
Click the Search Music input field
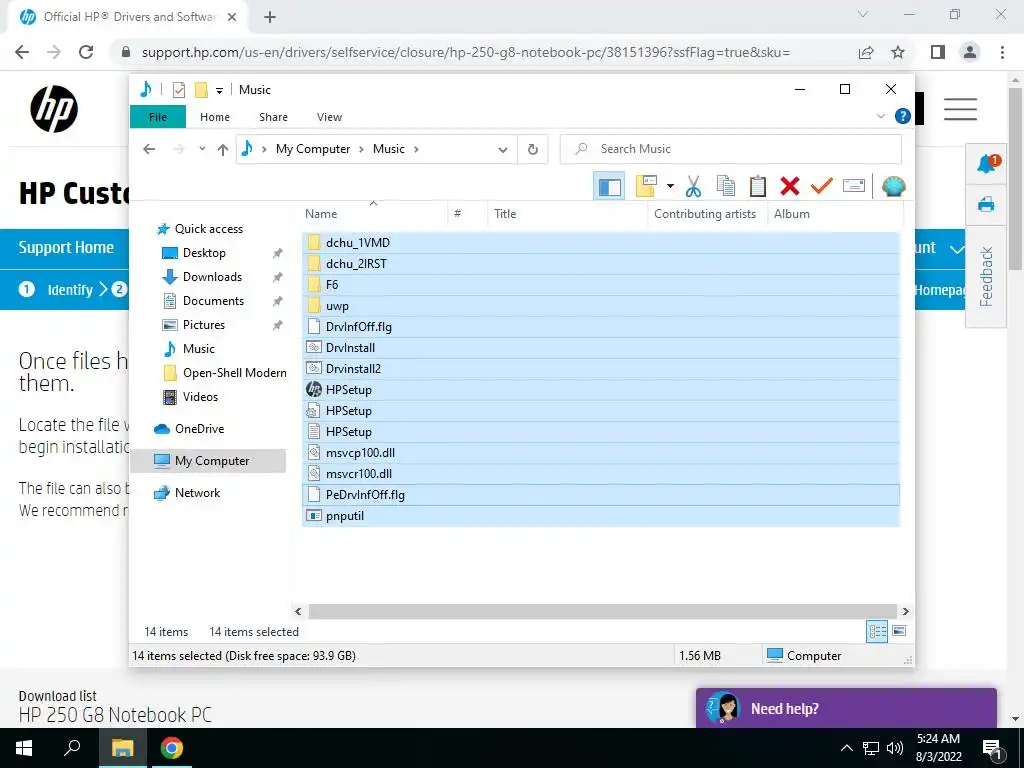pyautogui.click(x=731, y=149)
